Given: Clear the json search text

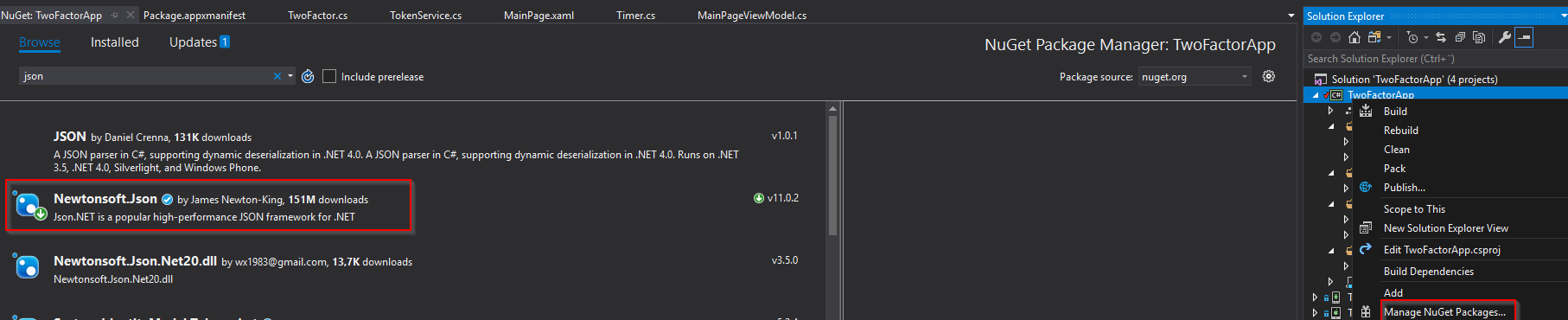Looking at the screenshot, I should click(x=277, y=76).
